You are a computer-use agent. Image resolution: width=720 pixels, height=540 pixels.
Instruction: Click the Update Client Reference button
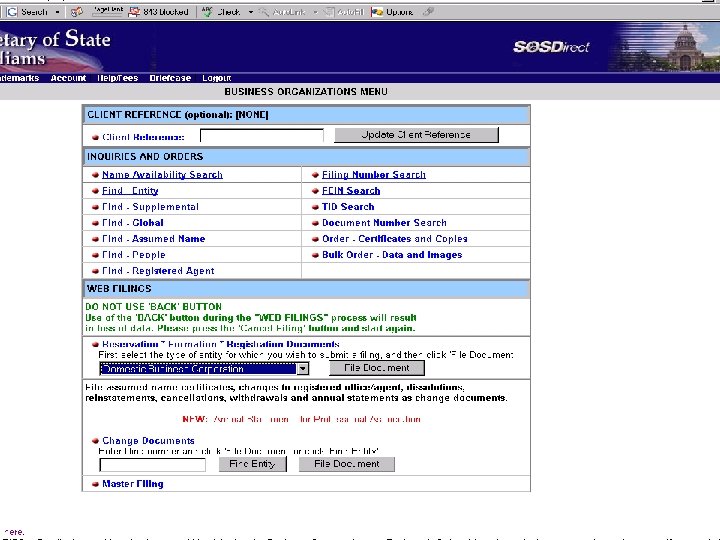point(416,135)
